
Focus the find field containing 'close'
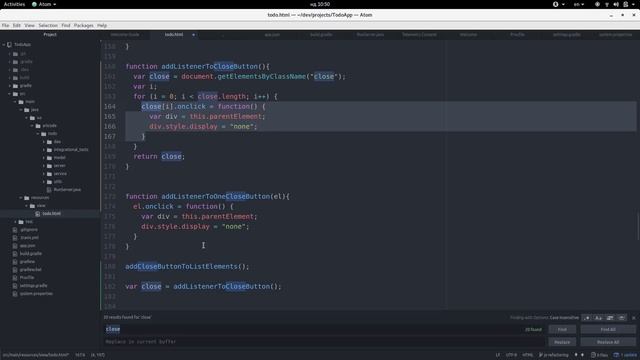pos(324,329)
